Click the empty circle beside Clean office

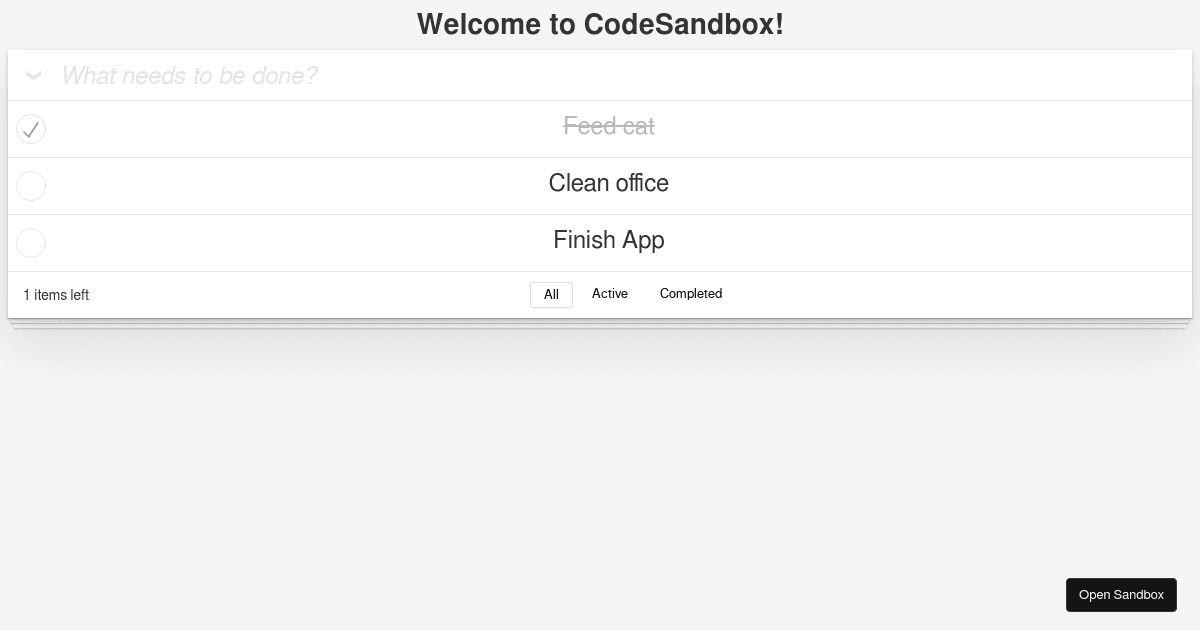[x=31, y=186]
